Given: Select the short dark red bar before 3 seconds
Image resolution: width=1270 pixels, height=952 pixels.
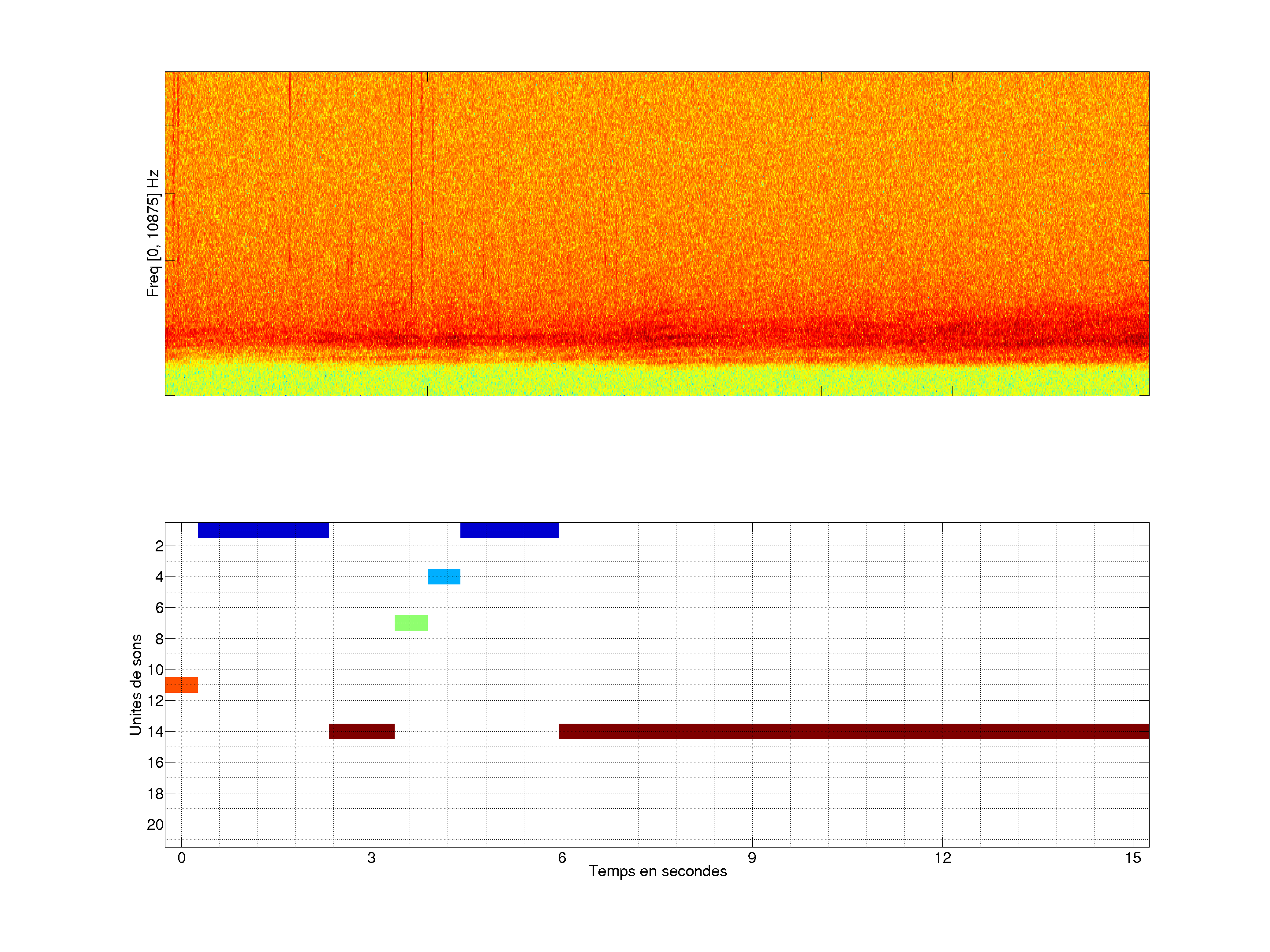Looking at the screenshot, I should click(x=361, y=731).
